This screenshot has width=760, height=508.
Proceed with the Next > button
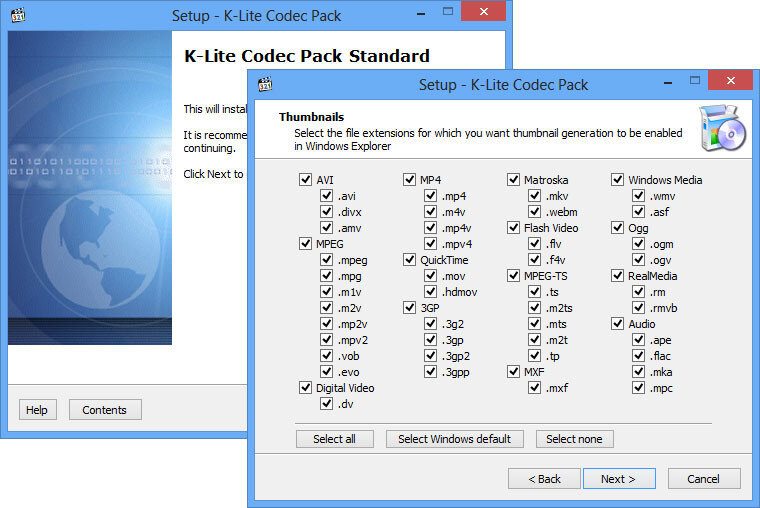pos(618,479)
